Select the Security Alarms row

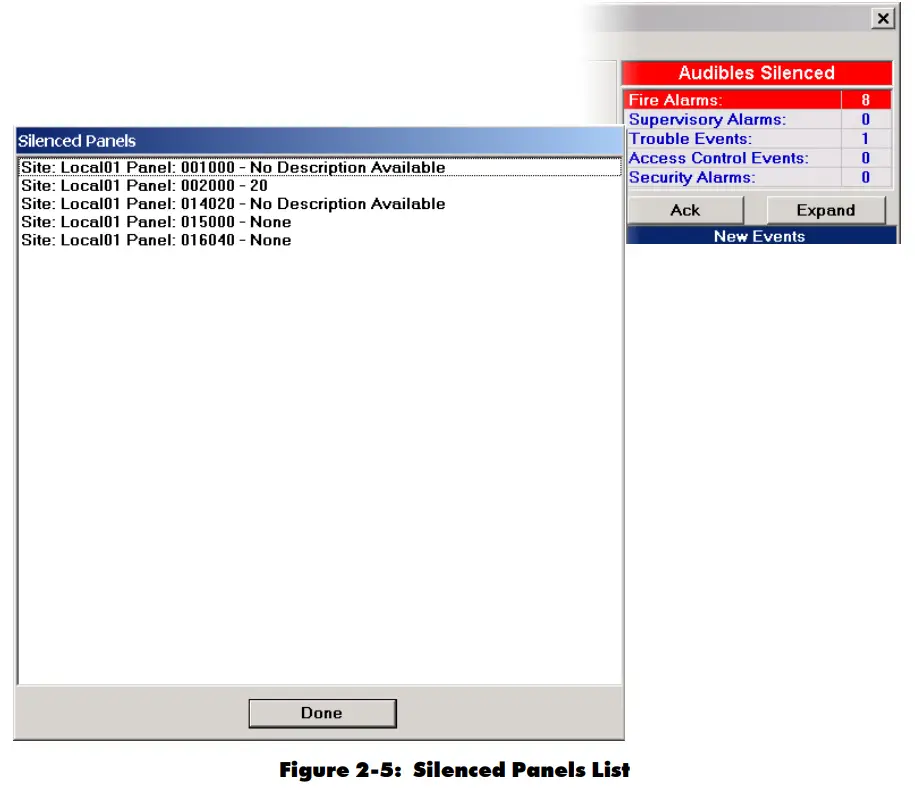pos(700,176)
